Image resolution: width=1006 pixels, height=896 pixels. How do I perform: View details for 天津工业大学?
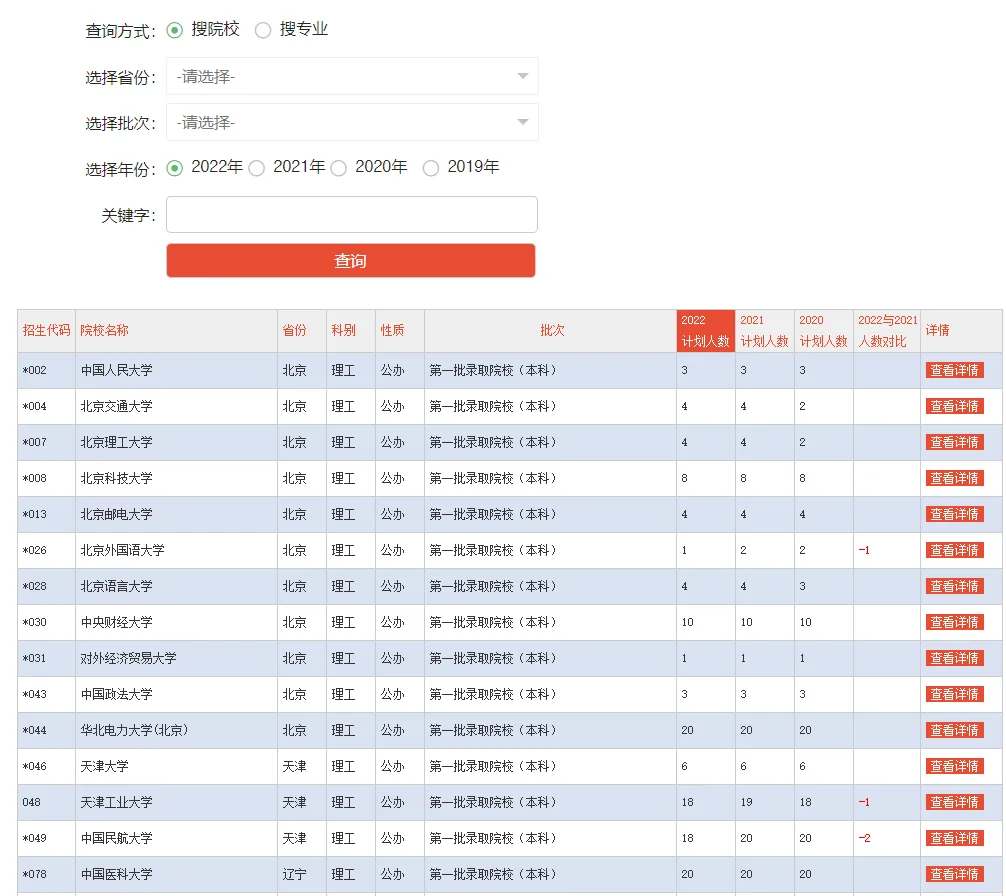(x=955, y=802)
